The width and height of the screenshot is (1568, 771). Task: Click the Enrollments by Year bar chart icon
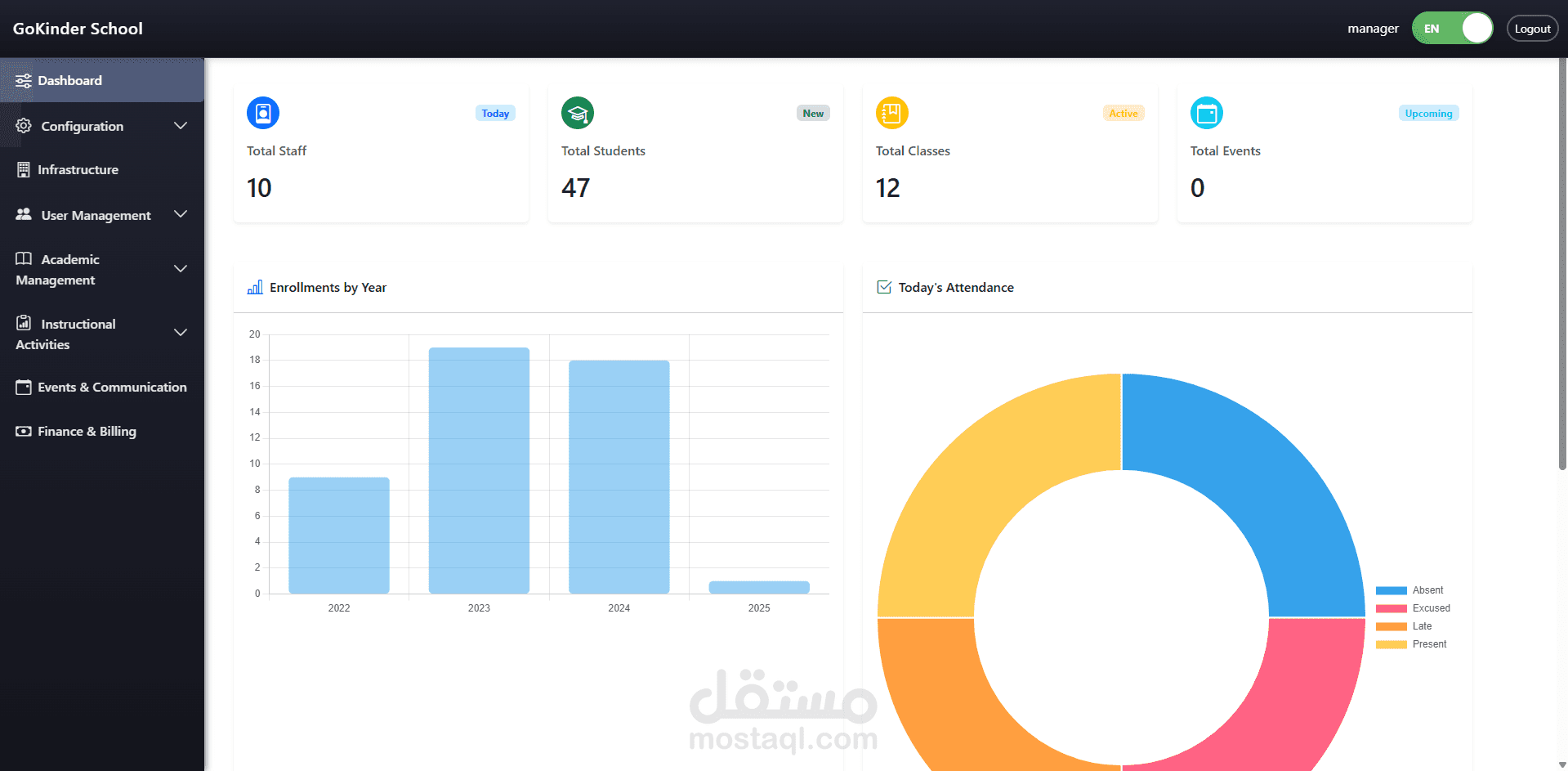(x=255, y=287)
